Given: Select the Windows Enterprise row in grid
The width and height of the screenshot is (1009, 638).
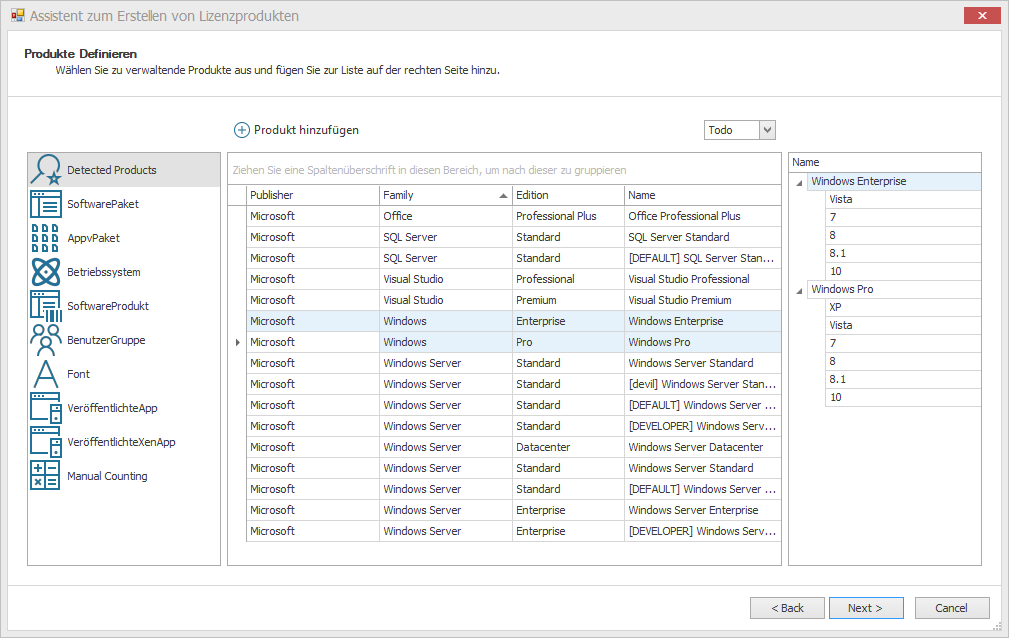Looking at the screenshot, I should pos(514,321).
